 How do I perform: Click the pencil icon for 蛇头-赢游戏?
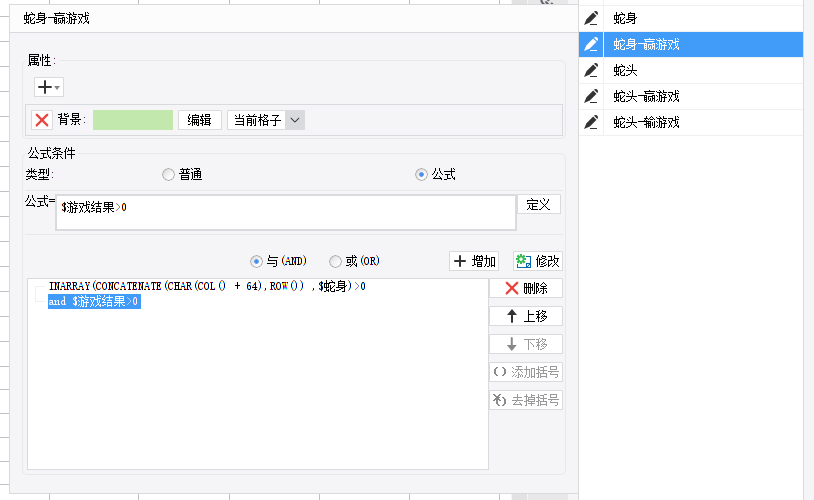coord(592,96)
